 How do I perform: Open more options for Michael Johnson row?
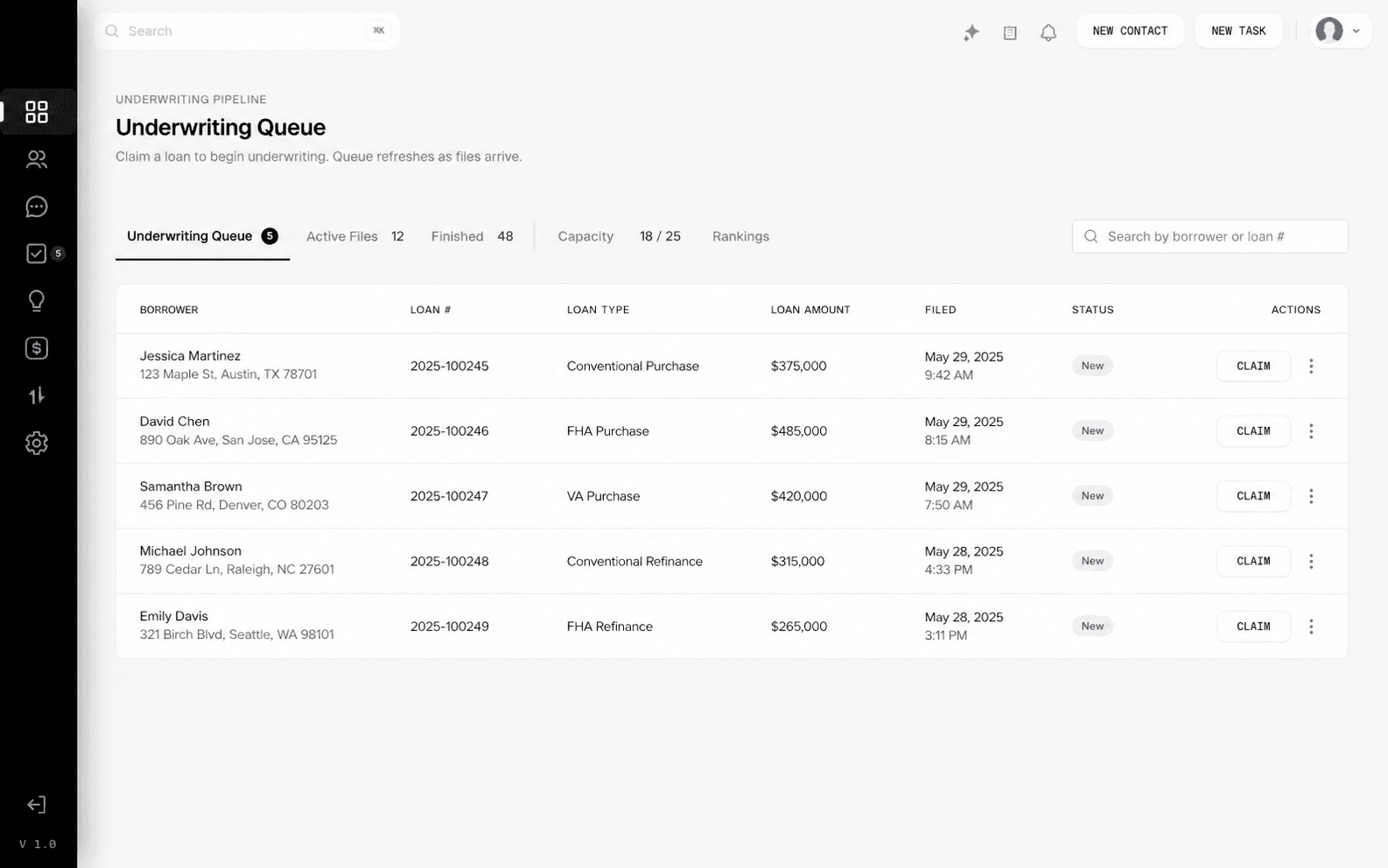pyautogui.click(x=1311, y=561)
